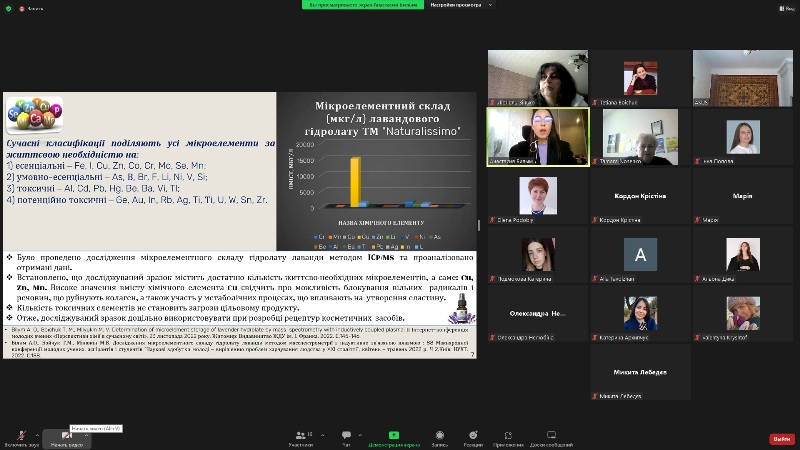
Task: Click the green Share Screen button
Action: click(x=394, y=438)
